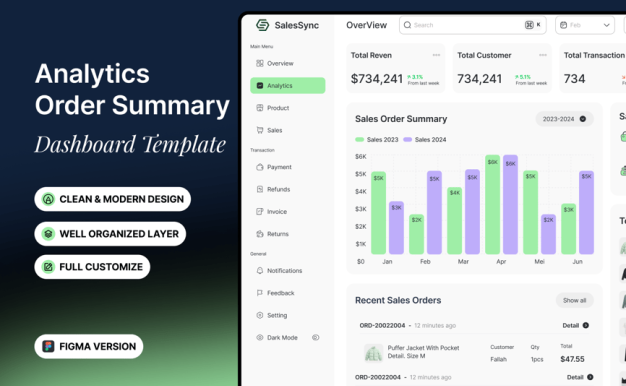Viewport: 626px width, 386px height.
Task: Open the Setting gear icon
Action: [260, 315]
